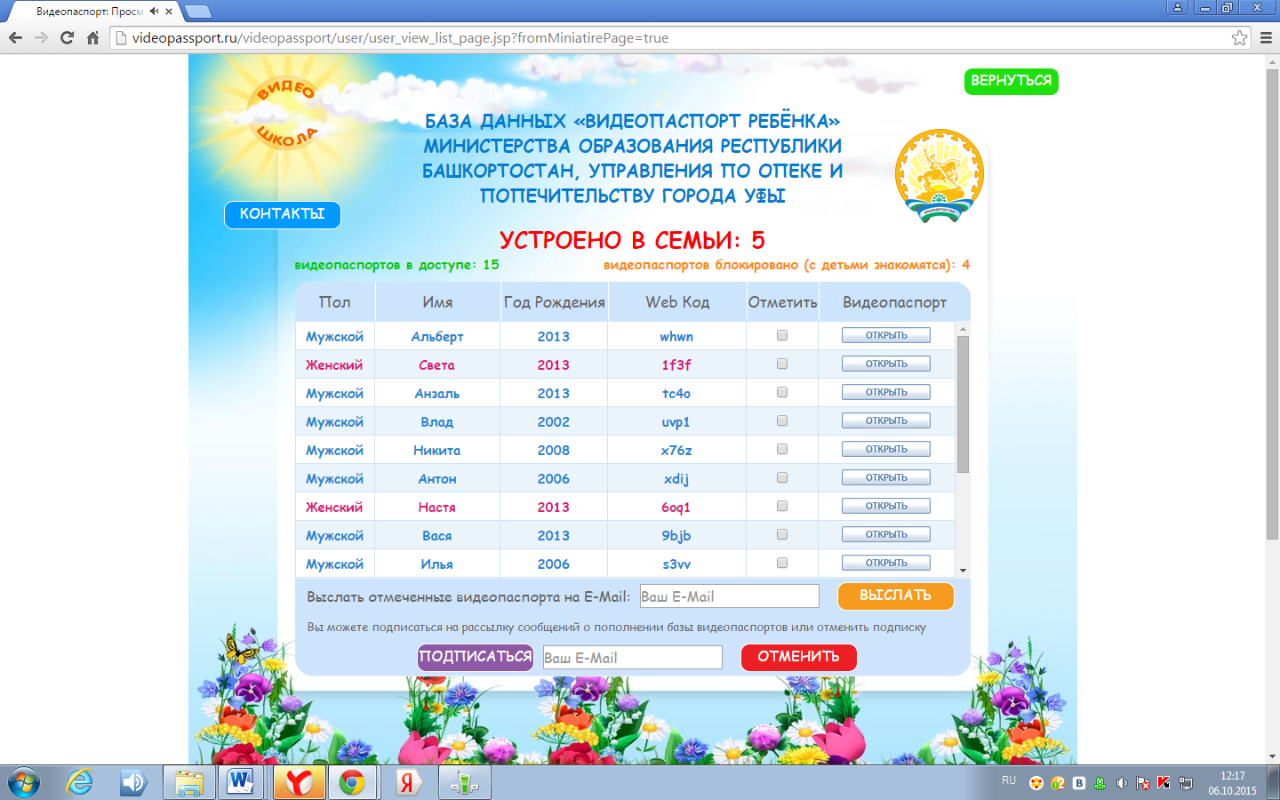Check the box for Света row
The height and width of the screenshot is (800, 1280).
(782, 364)
